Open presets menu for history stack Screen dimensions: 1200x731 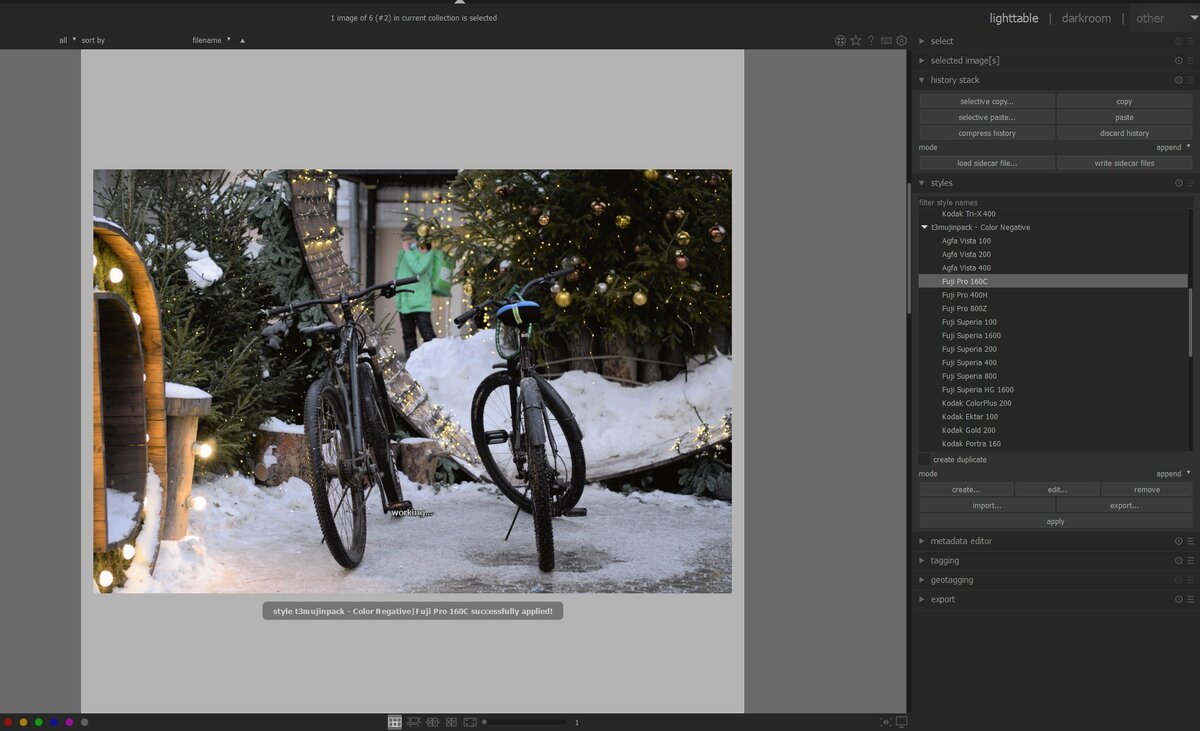[x=1190, y=80]
